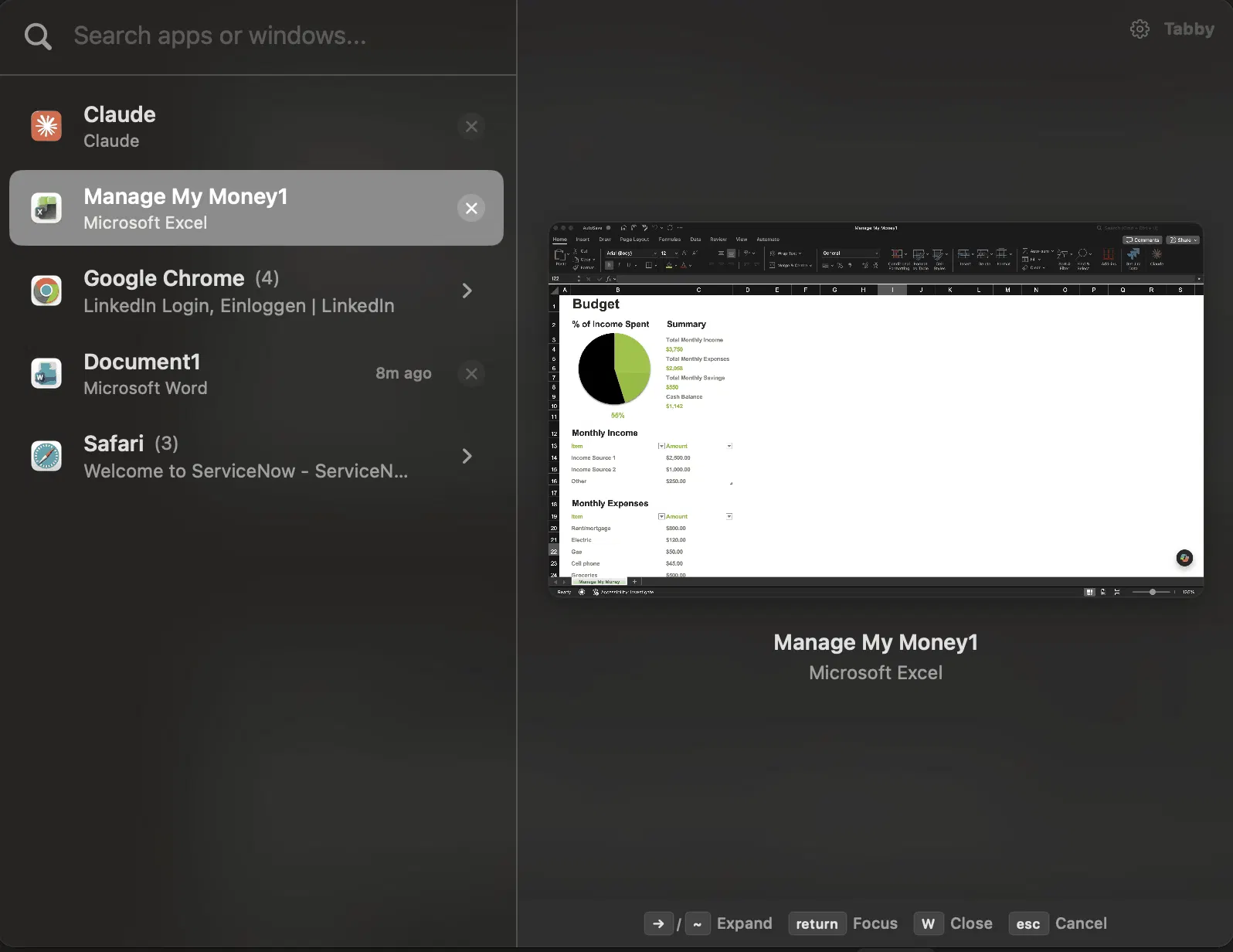Close the Claude window with its X

pos(471,126)
